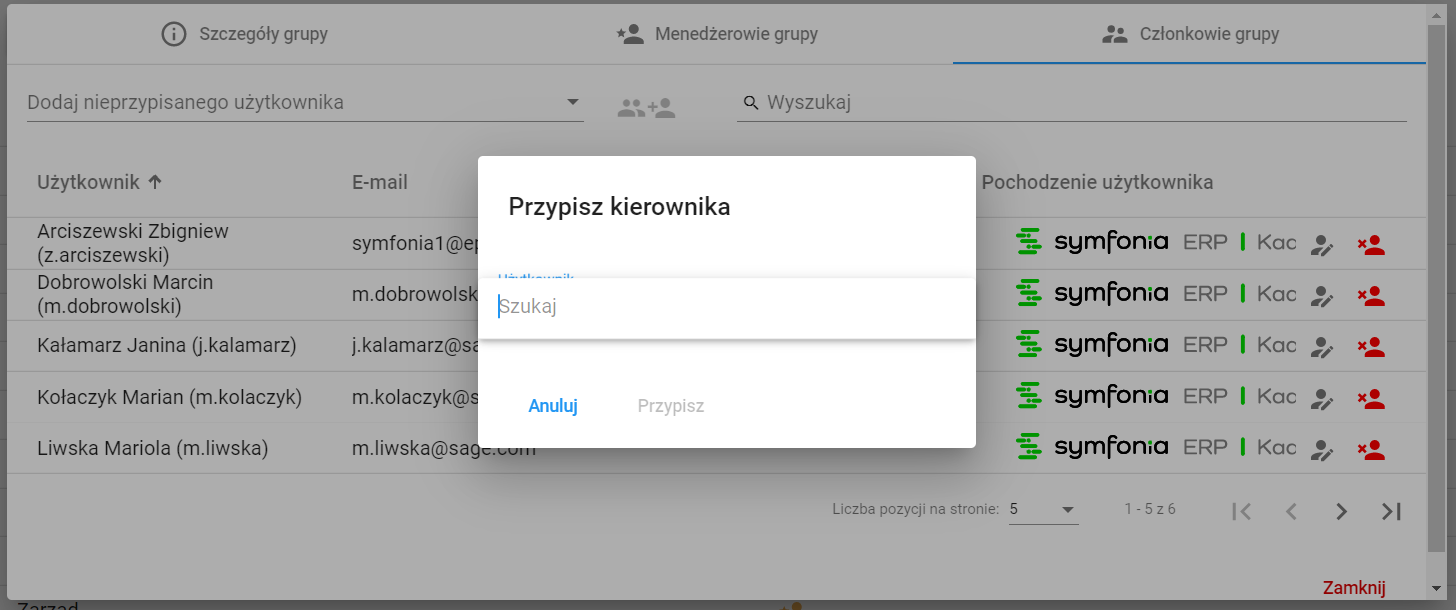Click the Szukaj user input field
Screen dimensions: 1456x610
click(x=727, y=307)
